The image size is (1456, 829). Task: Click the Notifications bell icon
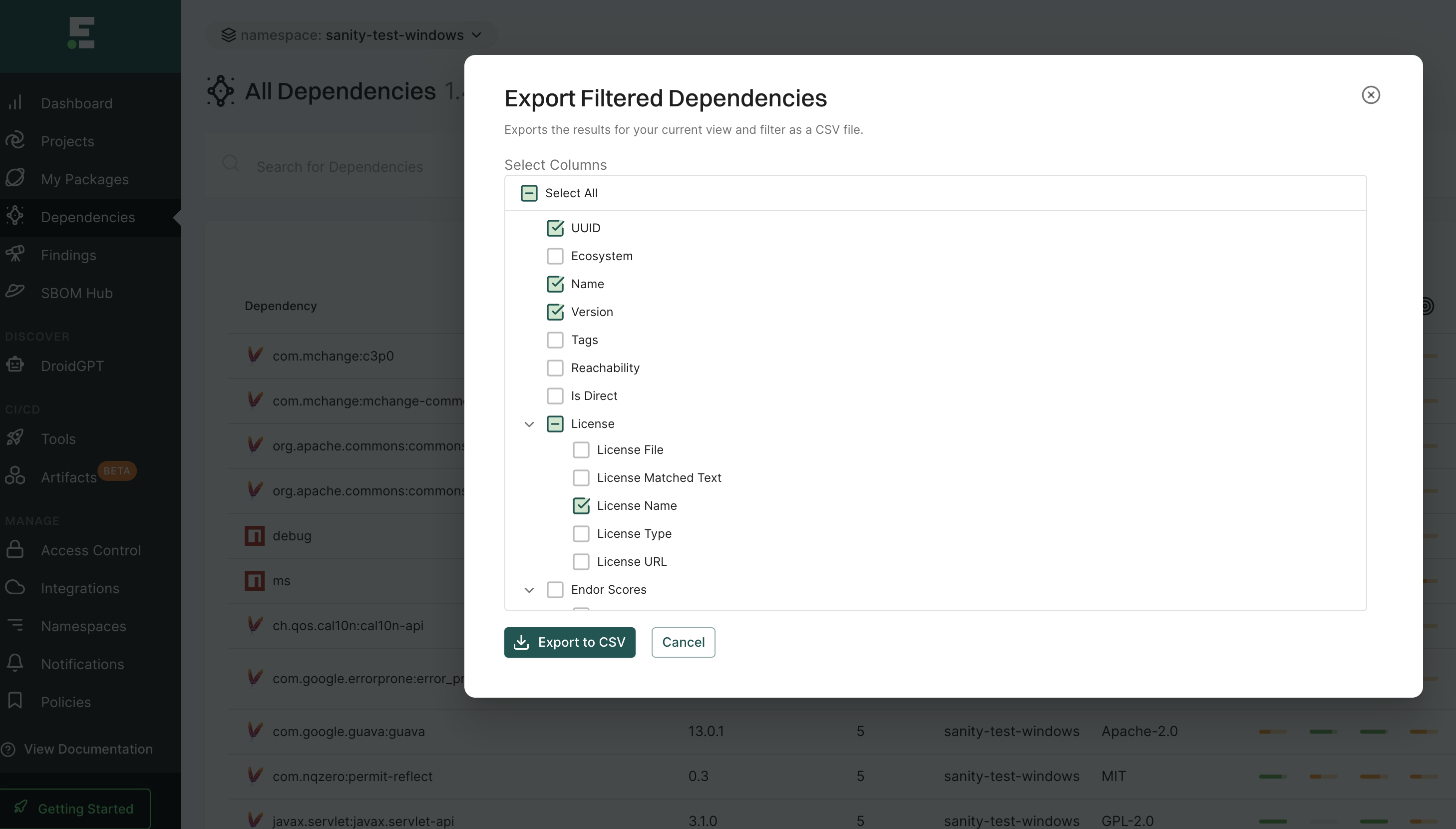click(x=15, y=663)
